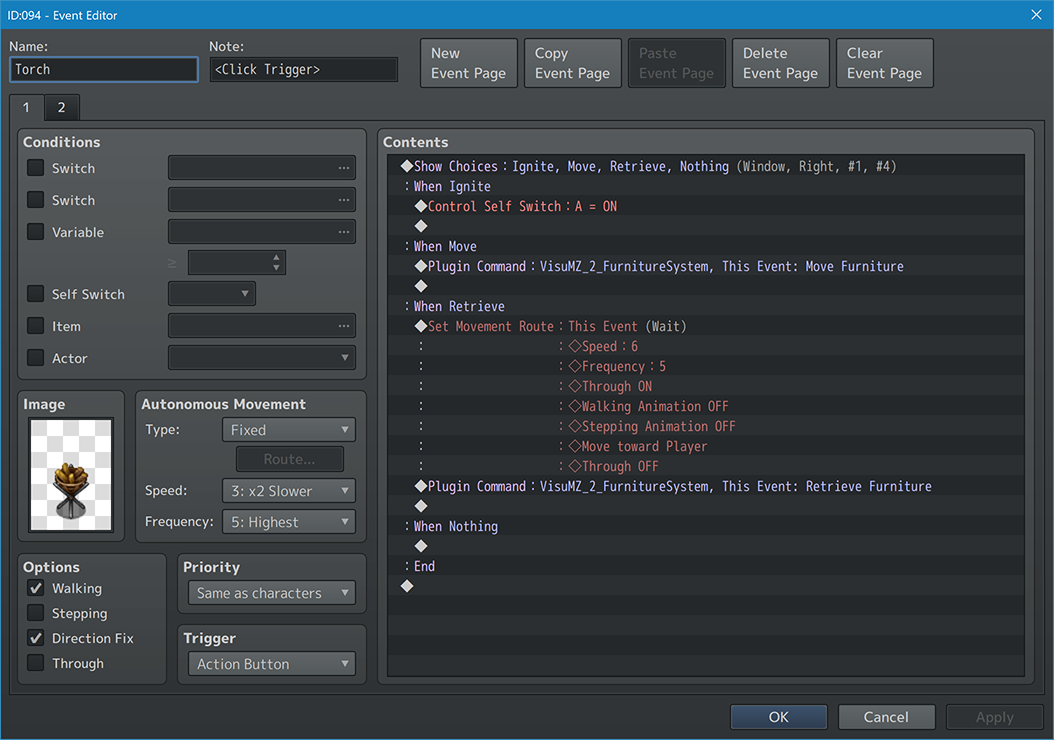
Task: Click the ellipsis on the Item condition field
Action: tap(344, 326)
